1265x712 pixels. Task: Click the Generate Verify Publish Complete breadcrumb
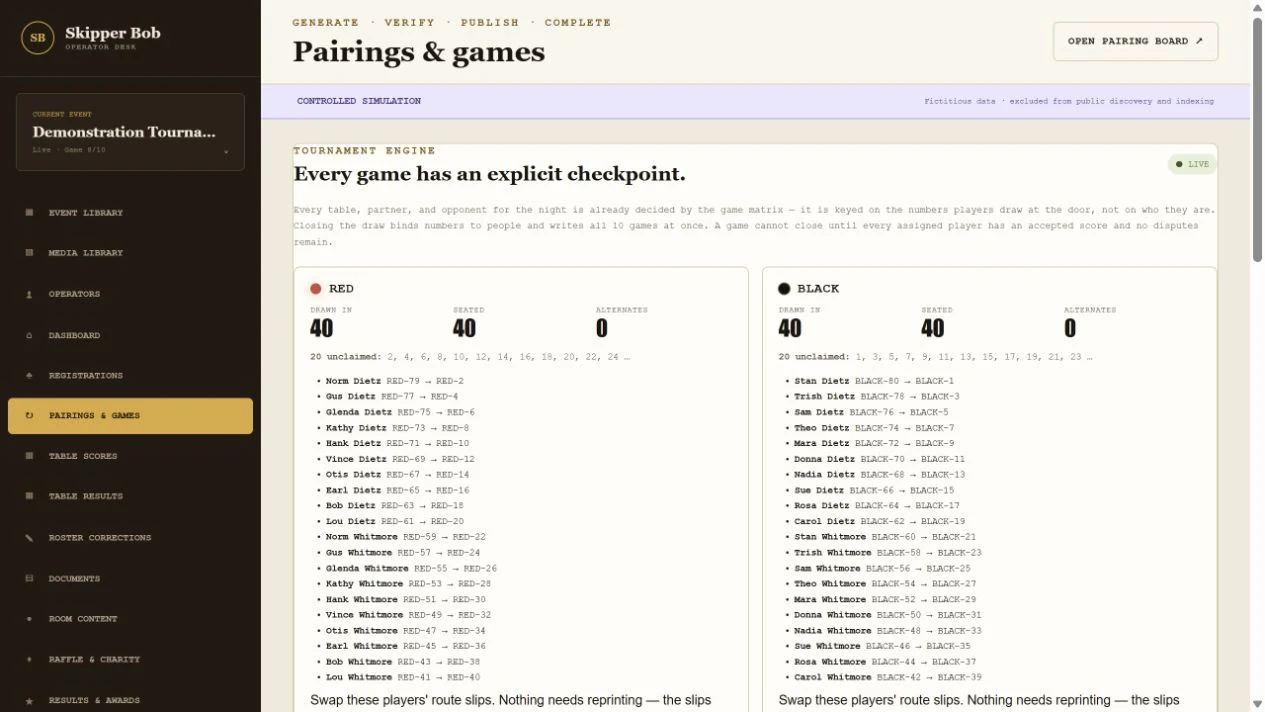click(x=452, y=22)
